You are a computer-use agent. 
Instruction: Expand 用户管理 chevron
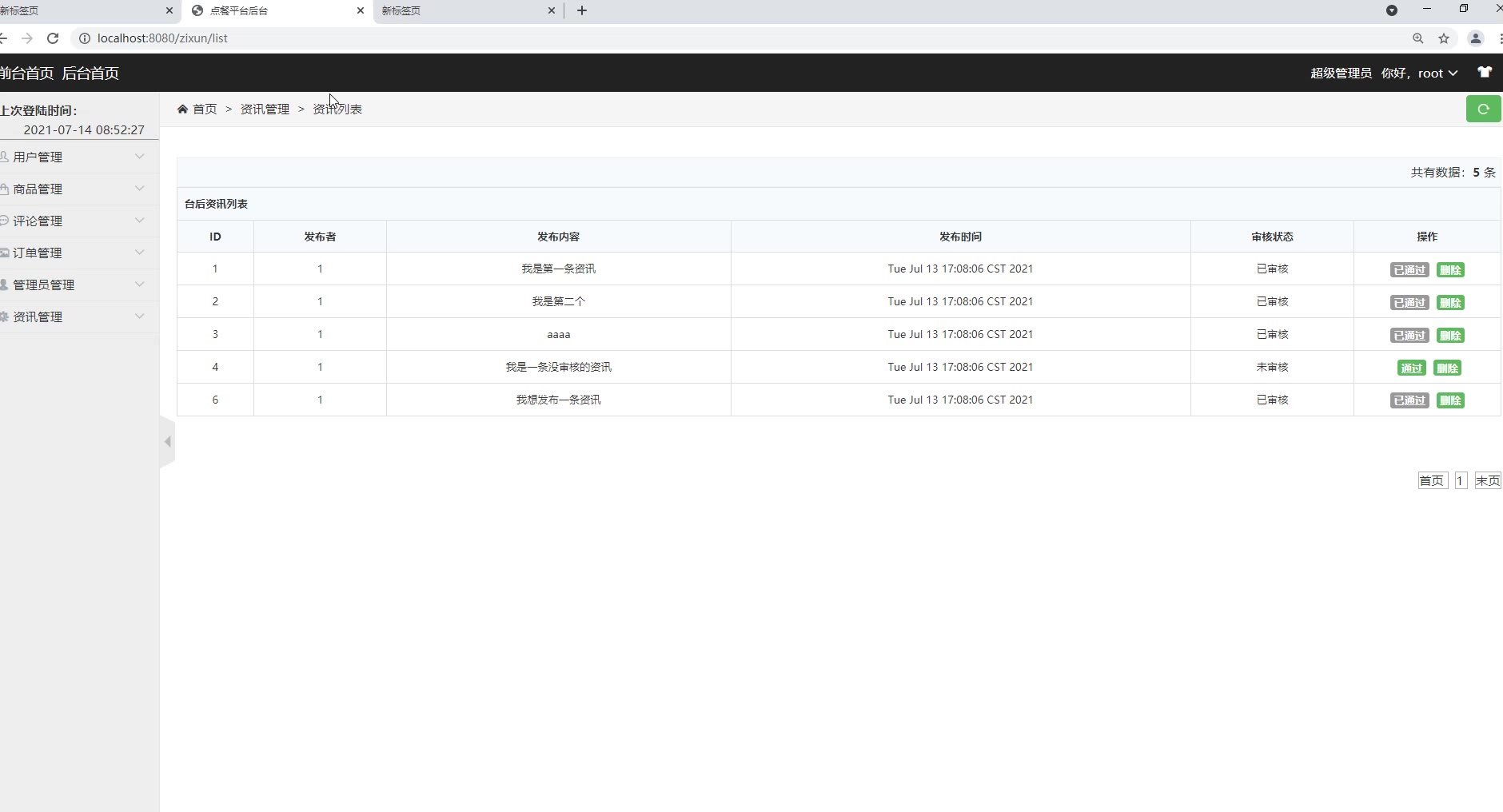(140, 157)
